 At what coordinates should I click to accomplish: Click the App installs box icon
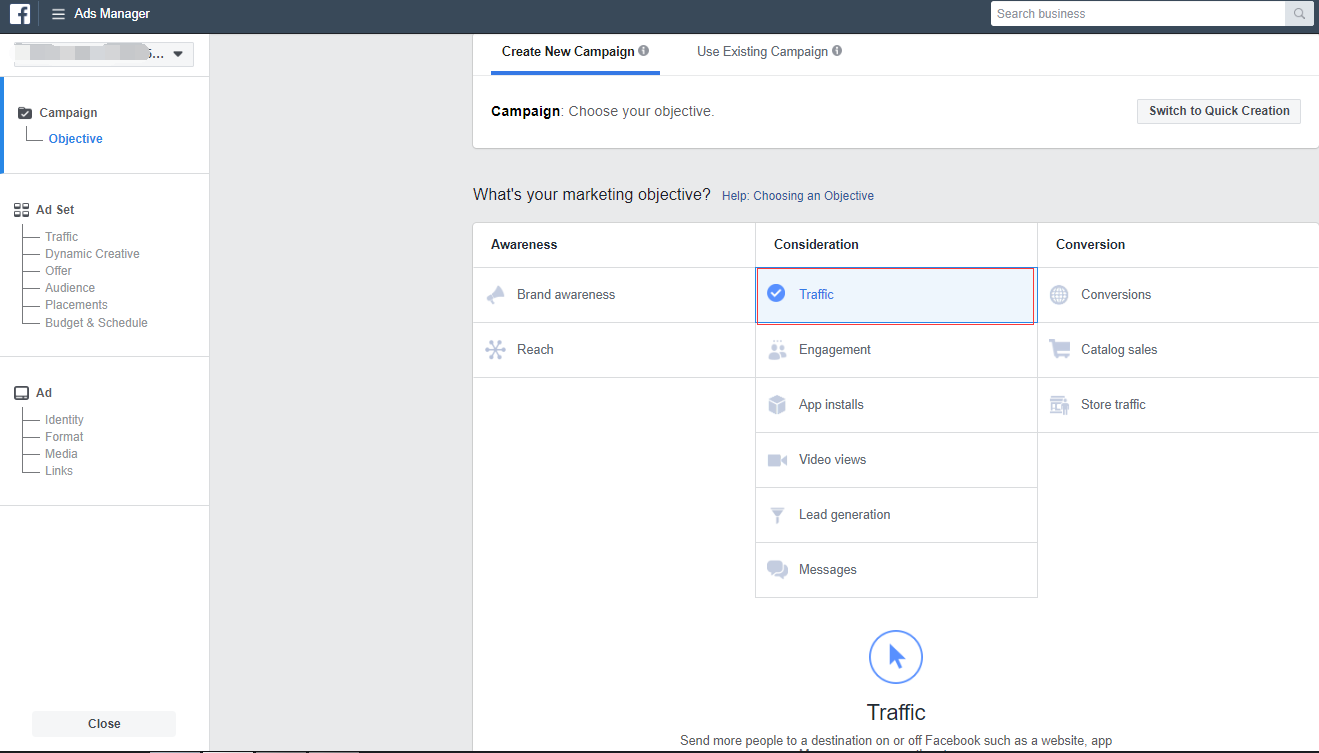coord(777,405)
